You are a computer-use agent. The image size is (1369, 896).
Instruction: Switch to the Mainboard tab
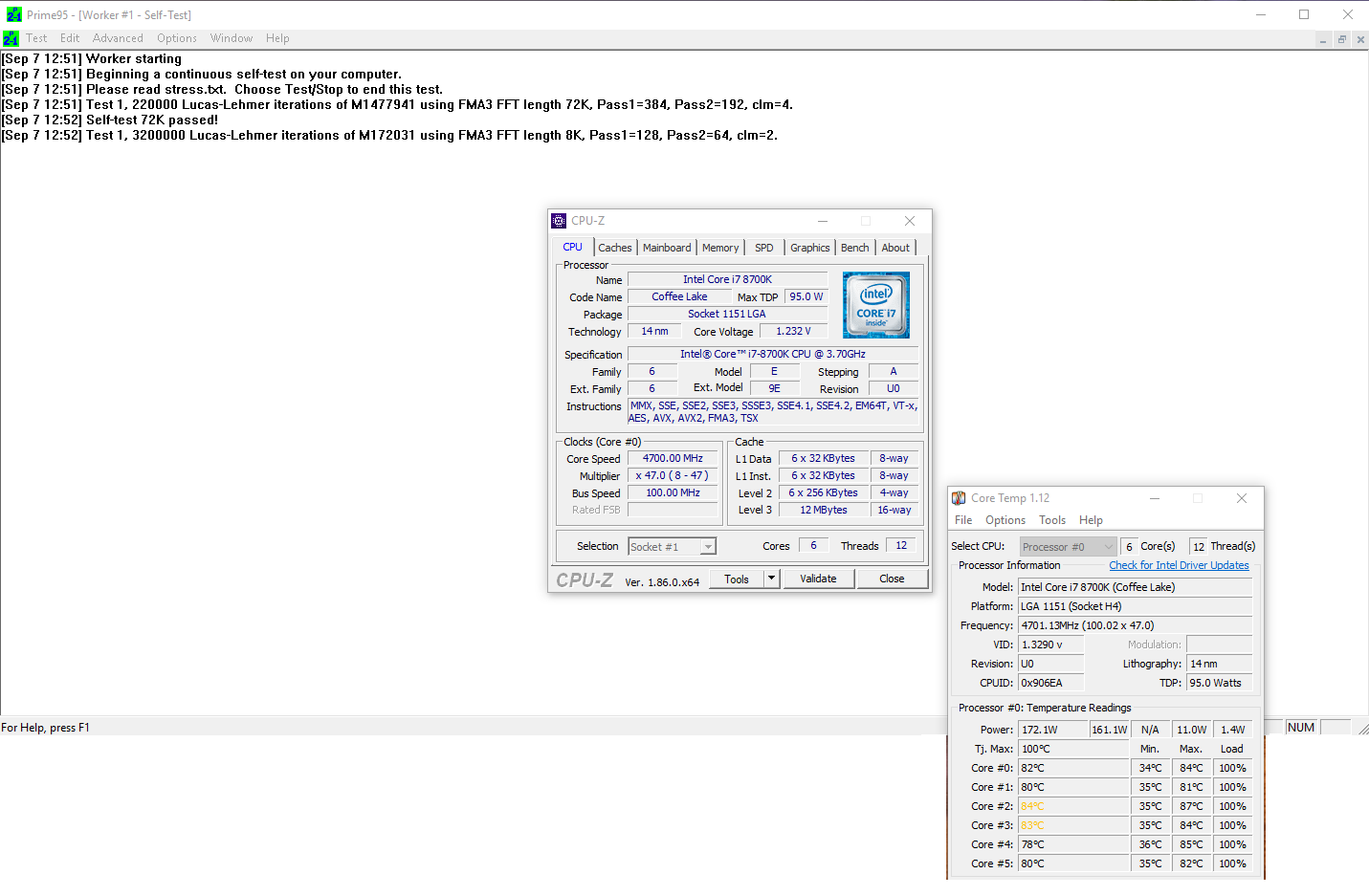coord(667,248)
